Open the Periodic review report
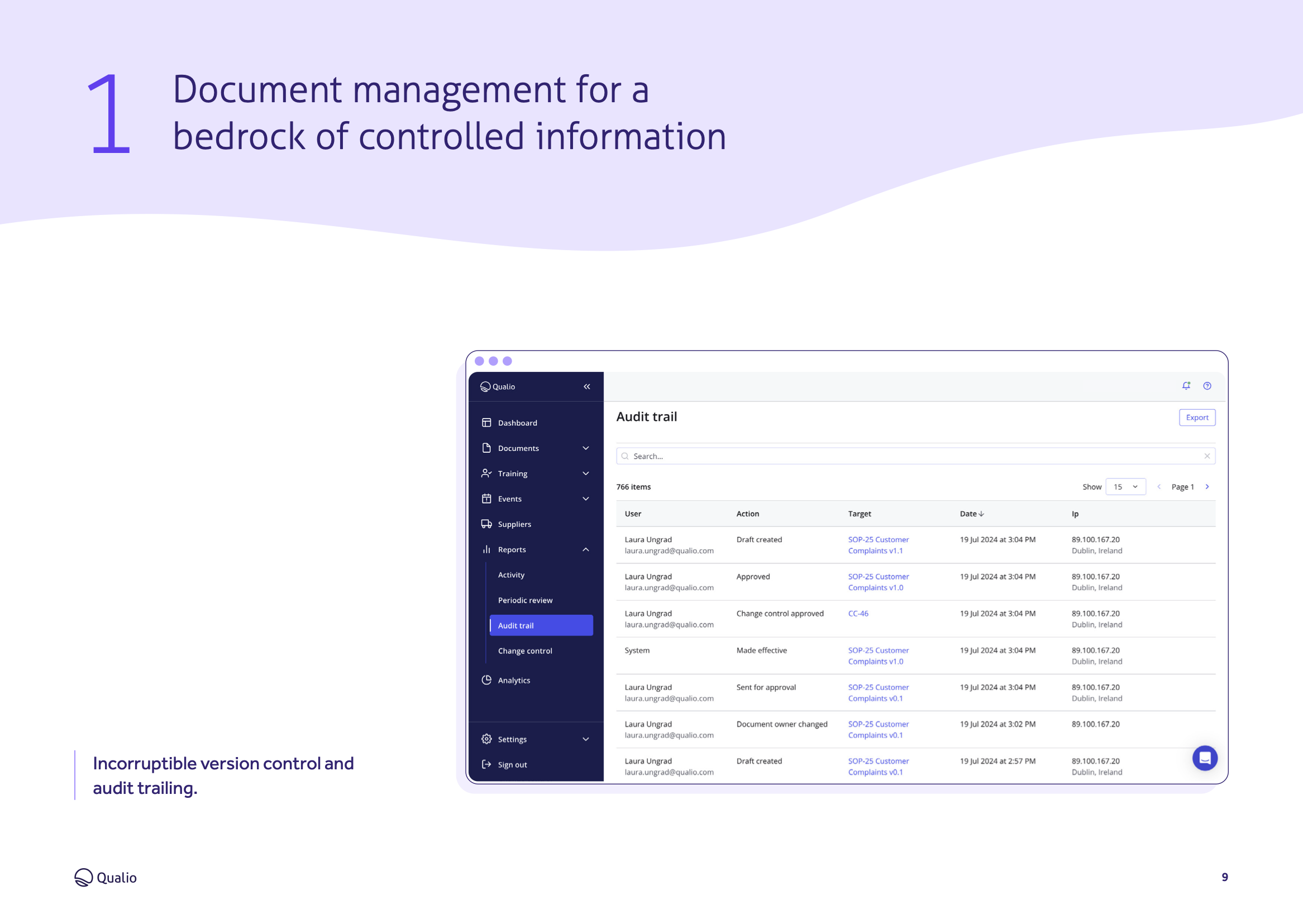Image resolution: width=1303 pixels, height=924 pixels. [x=524, y=600]
